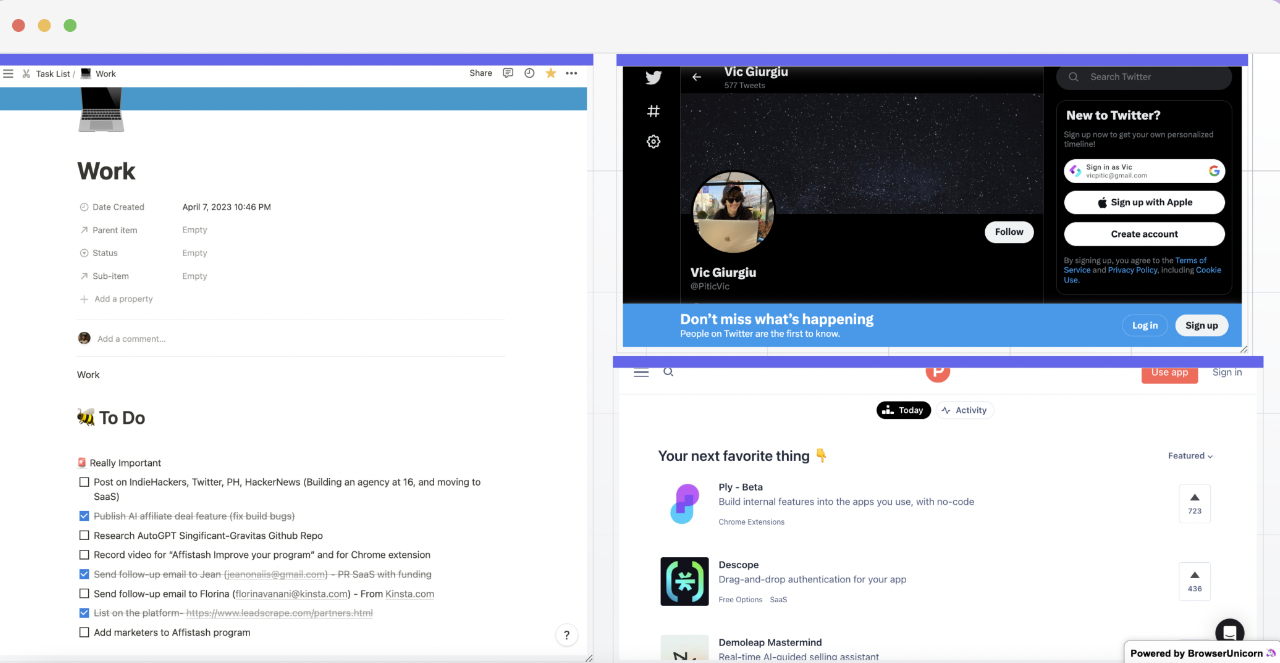The image size is (1280, 663).
Task: Click Add a property in Notion
Action: coord(116,299)
